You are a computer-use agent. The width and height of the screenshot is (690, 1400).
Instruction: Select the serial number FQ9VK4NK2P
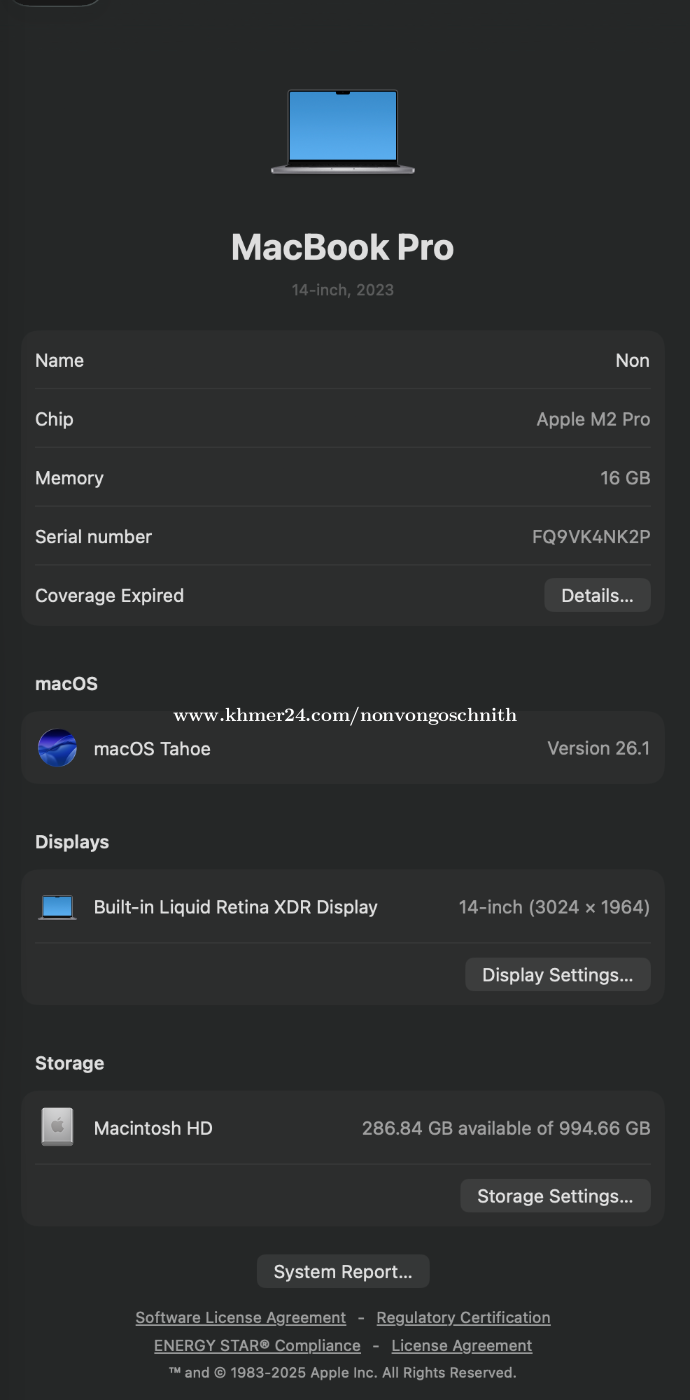click(591, 537)
